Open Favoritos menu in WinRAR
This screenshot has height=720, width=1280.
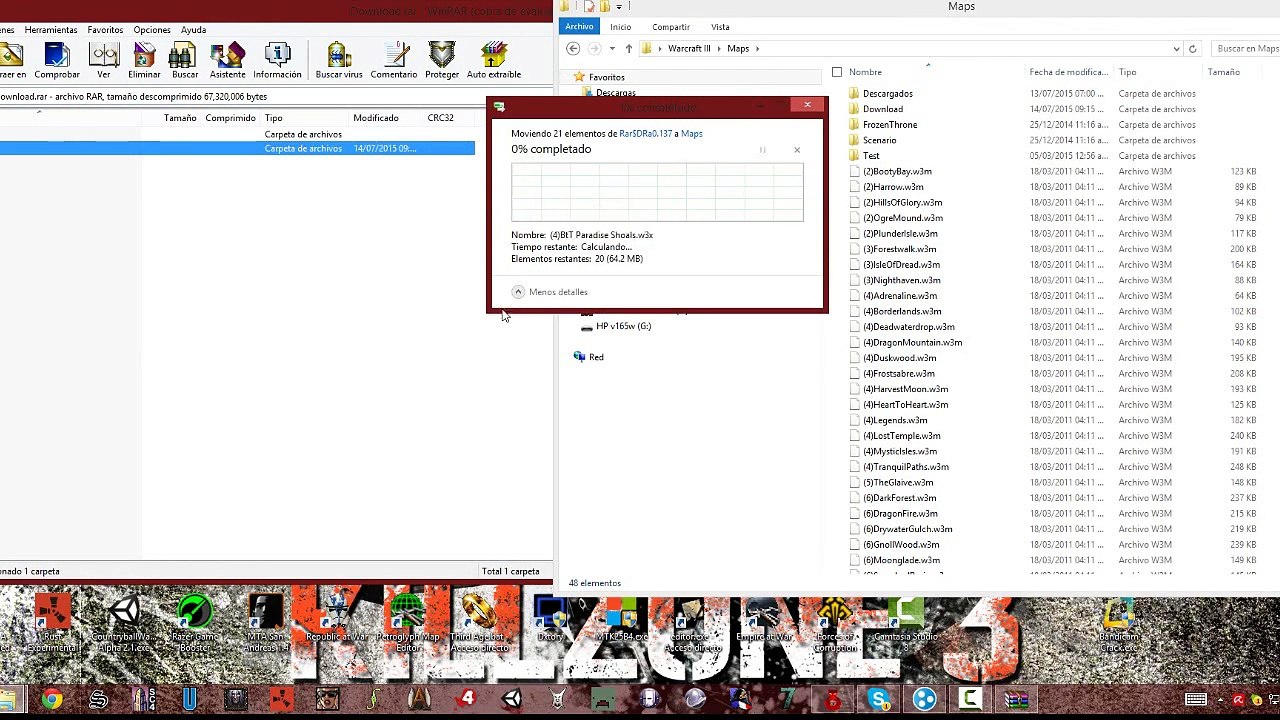click(105, 30)
